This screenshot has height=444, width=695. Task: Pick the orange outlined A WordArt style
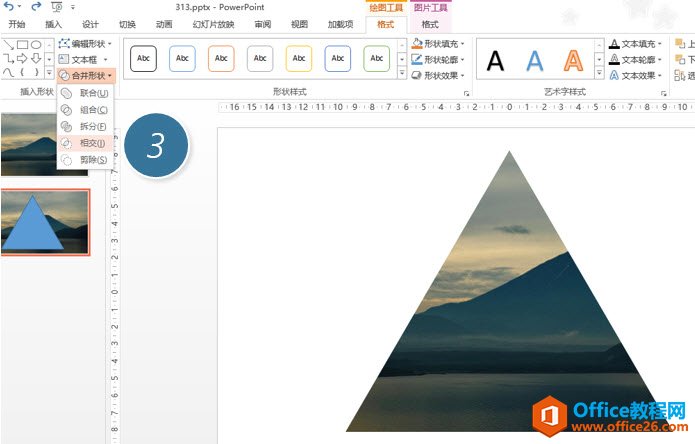pos(573,62)
